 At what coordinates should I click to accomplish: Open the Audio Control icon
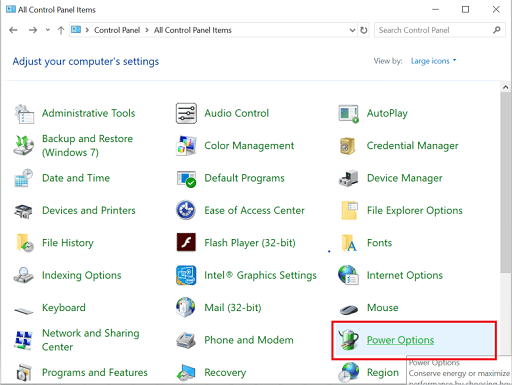(186, 114)
